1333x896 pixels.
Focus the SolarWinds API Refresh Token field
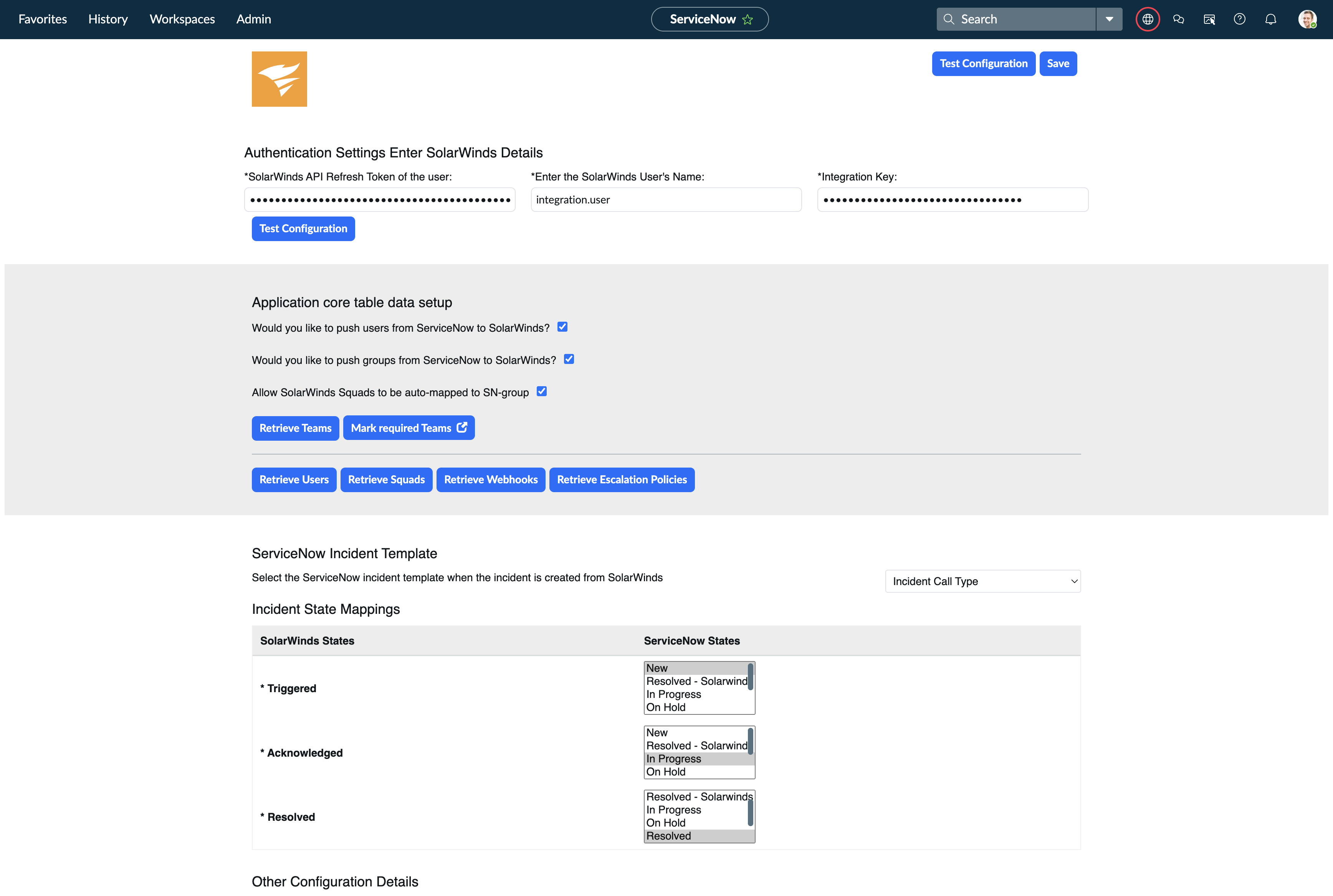(380, 199)
